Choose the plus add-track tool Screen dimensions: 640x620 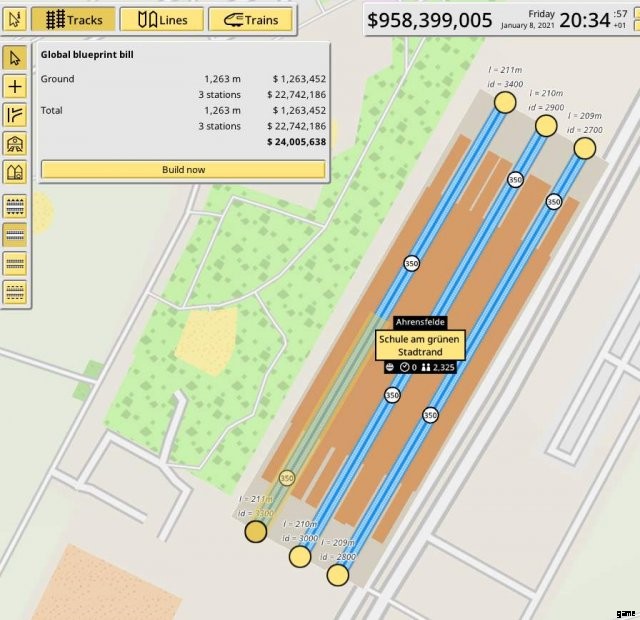point(15,87)
